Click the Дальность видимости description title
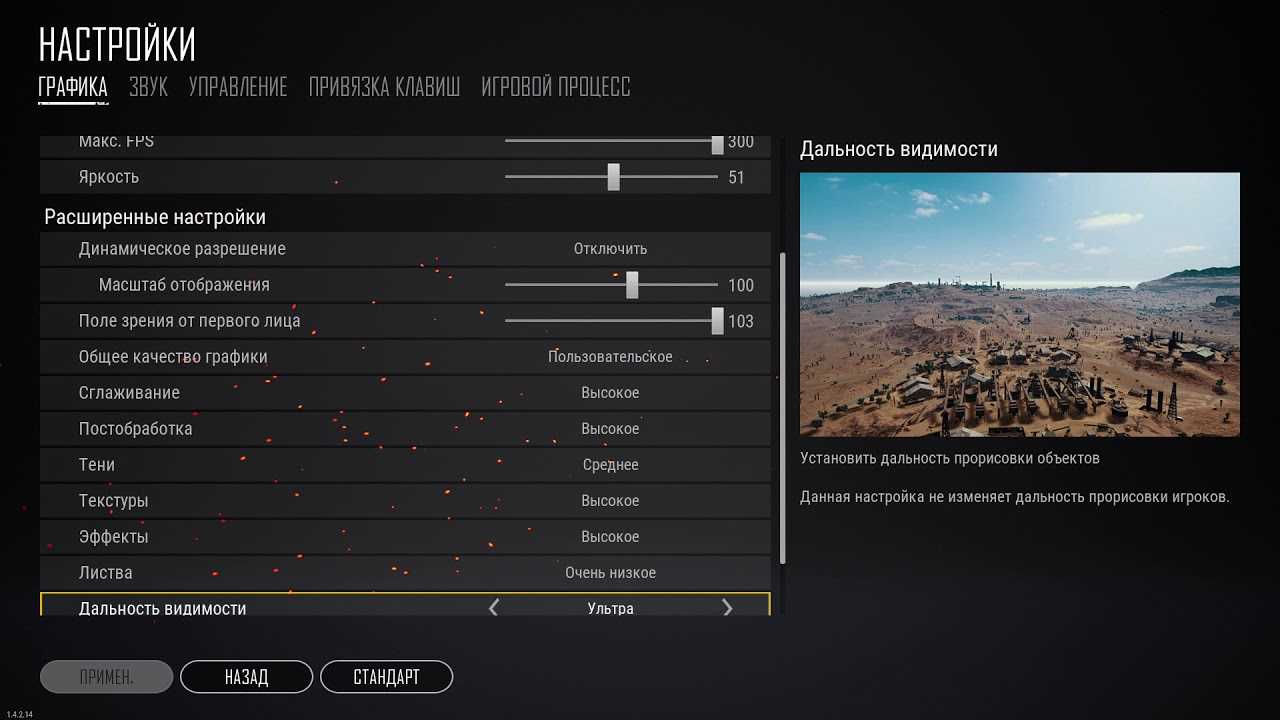 tap(899, 149)
